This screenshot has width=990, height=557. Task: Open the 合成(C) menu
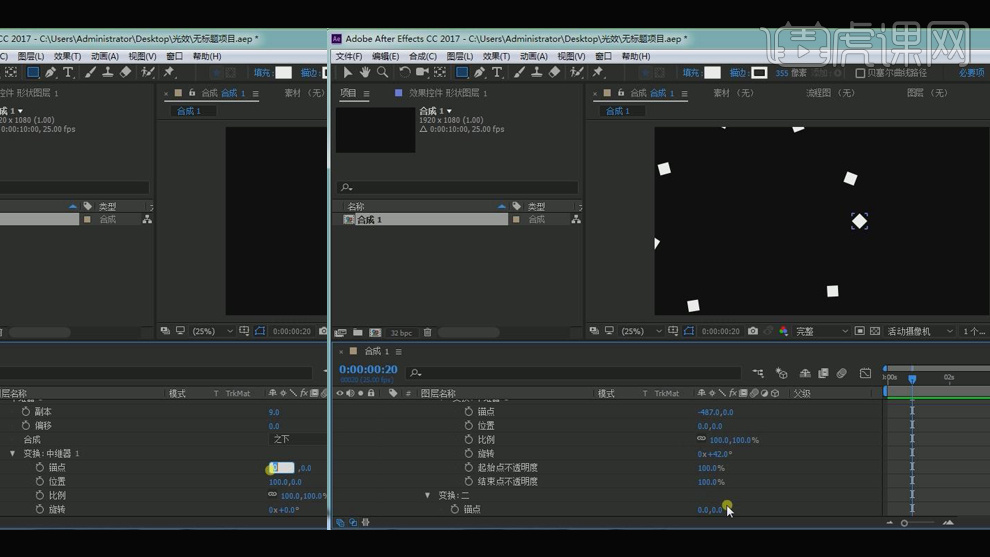[x=422, y=56]
